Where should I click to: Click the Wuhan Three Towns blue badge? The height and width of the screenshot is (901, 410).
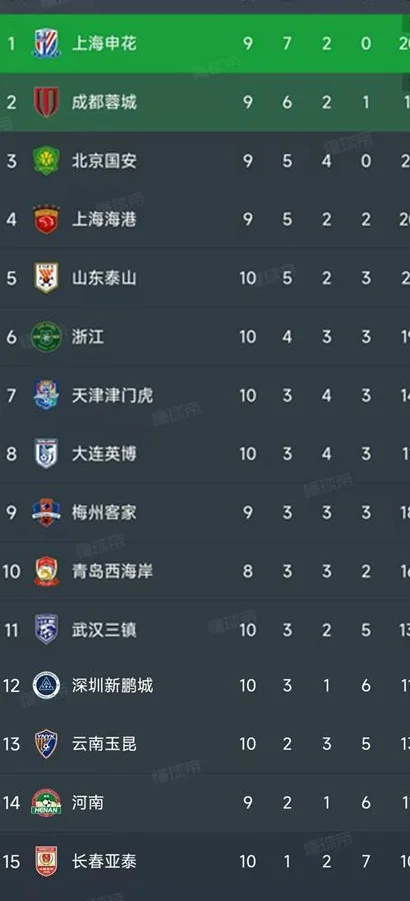46,629
